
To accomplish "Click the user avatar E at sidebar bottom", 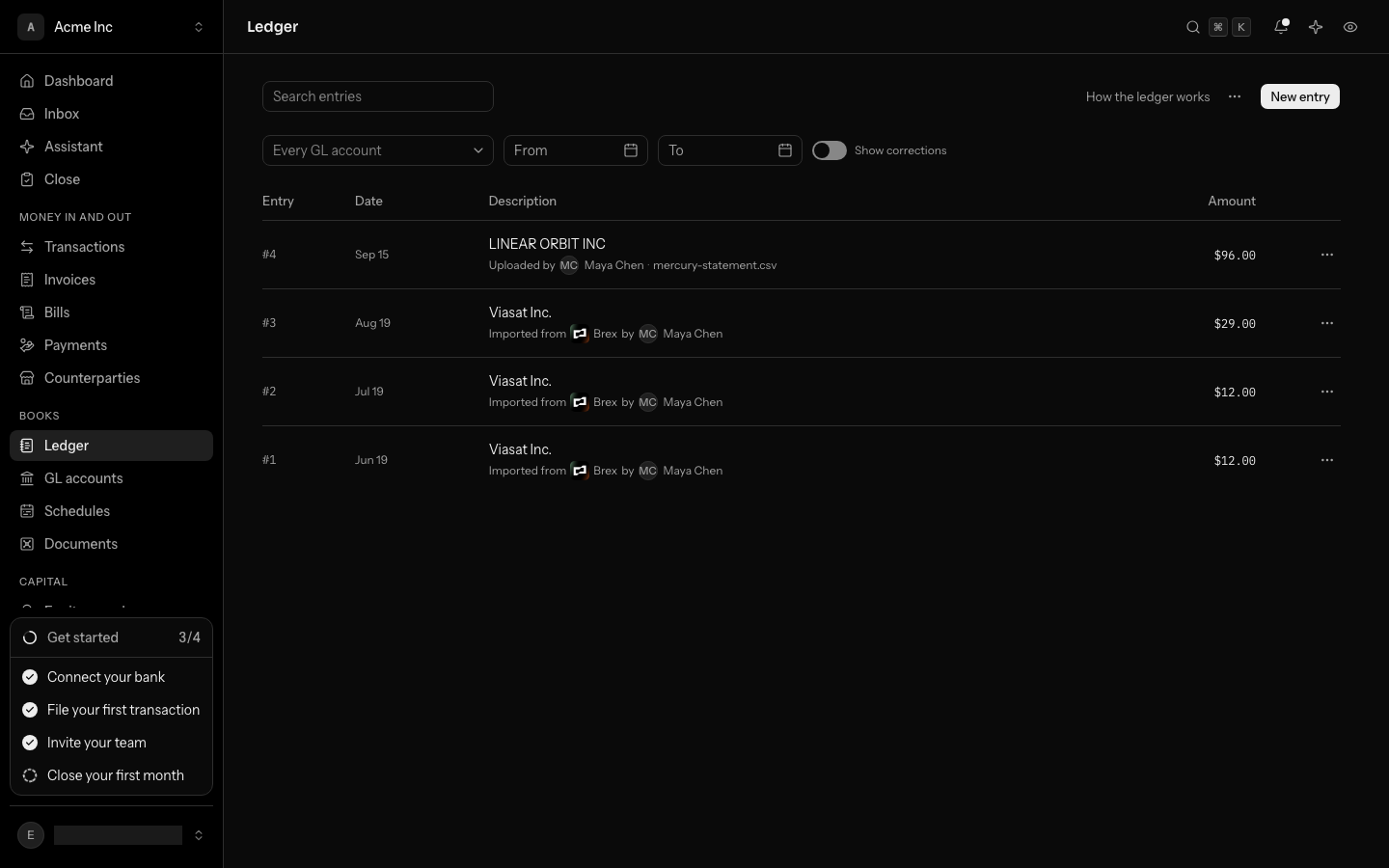I will click(31, 835).
